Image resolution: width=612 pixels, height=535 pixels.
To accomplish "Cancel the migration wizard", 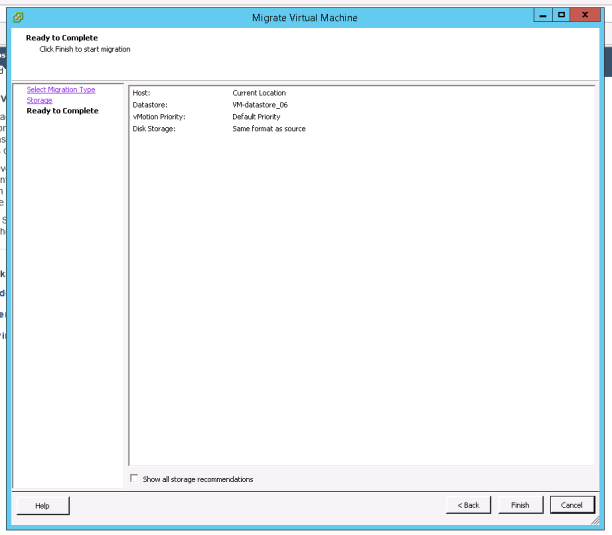I will (572, 505).
